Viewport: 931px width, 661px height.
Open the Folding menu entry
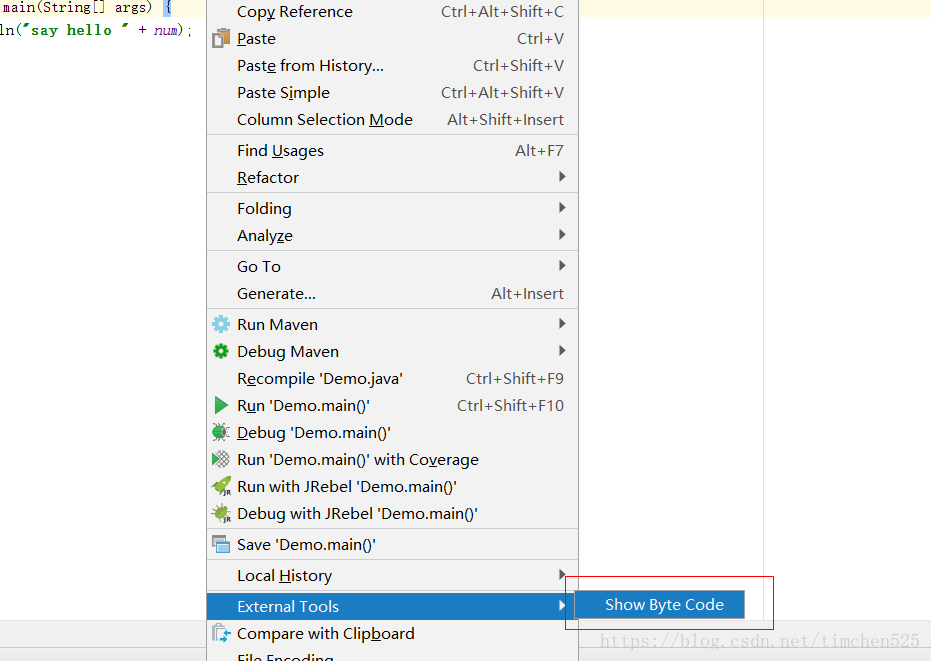(x=392, y=208)
